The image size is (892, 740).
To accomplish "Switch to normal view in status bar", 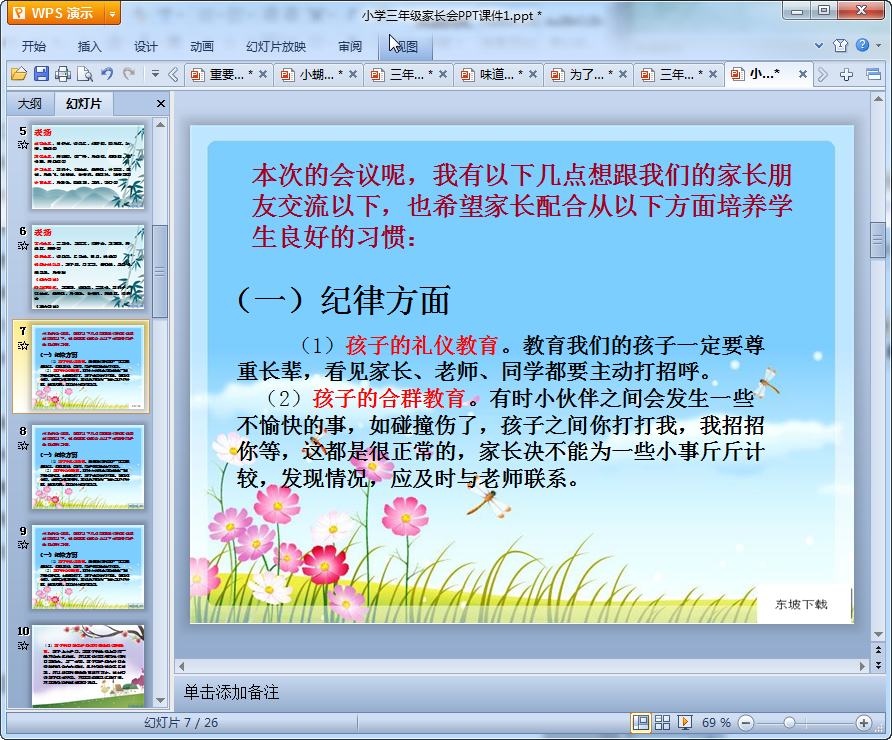I will 641,722.
